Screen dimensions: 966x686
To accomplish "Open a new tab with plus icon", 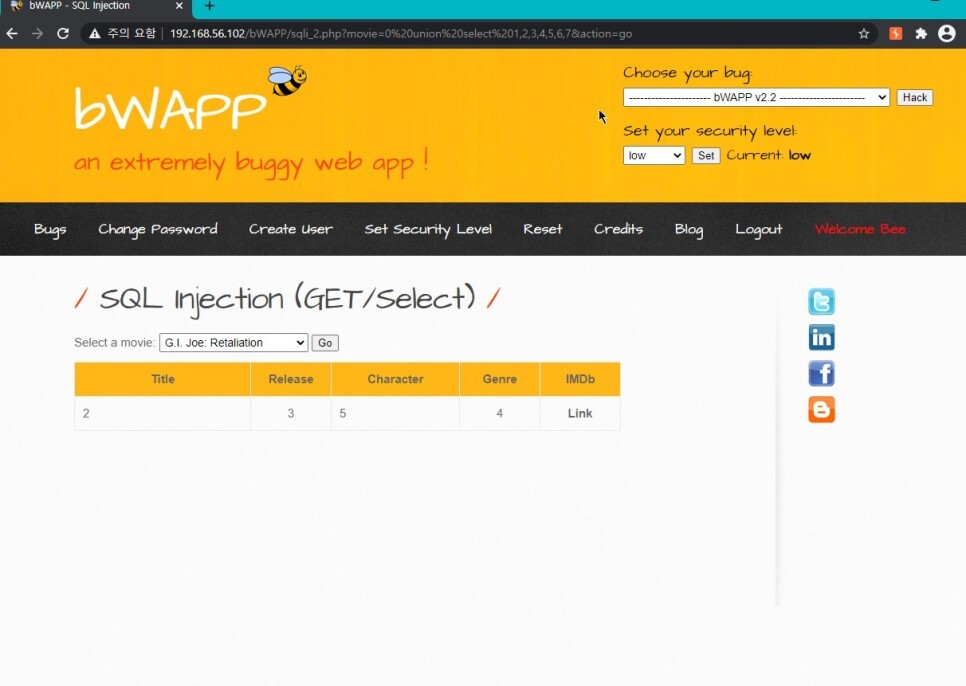I will tap(209, 6).
